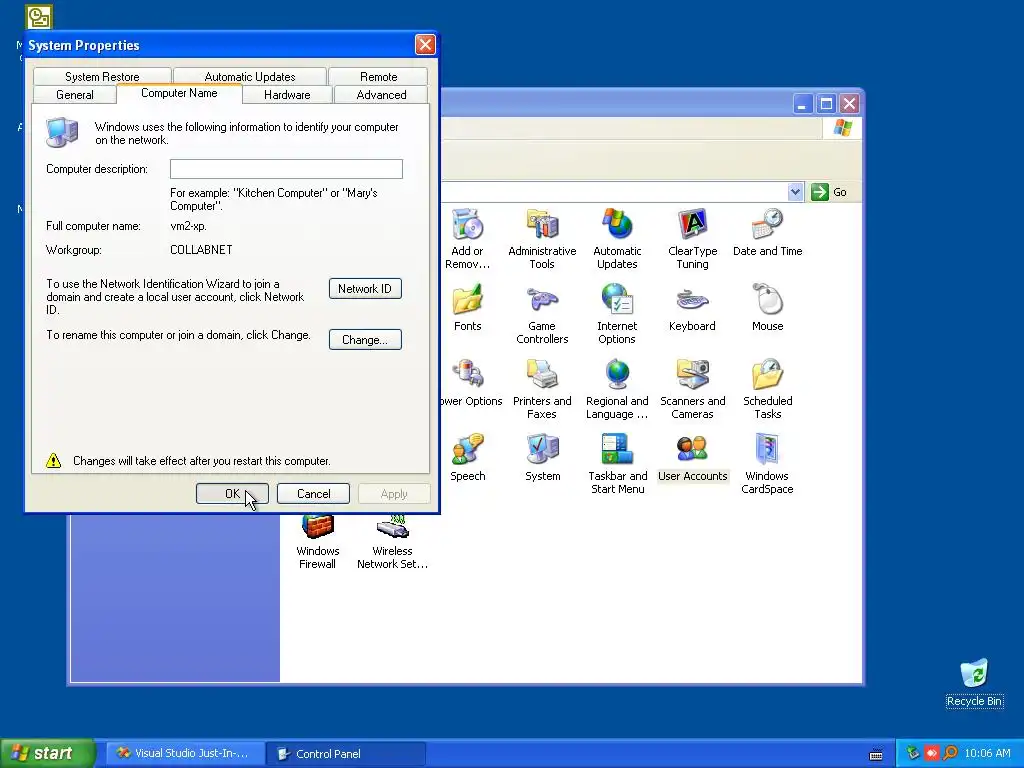Screen dimensions: 1024x768
Task: Open System icon in Control Panel
Action: click(x=543, y=458)
